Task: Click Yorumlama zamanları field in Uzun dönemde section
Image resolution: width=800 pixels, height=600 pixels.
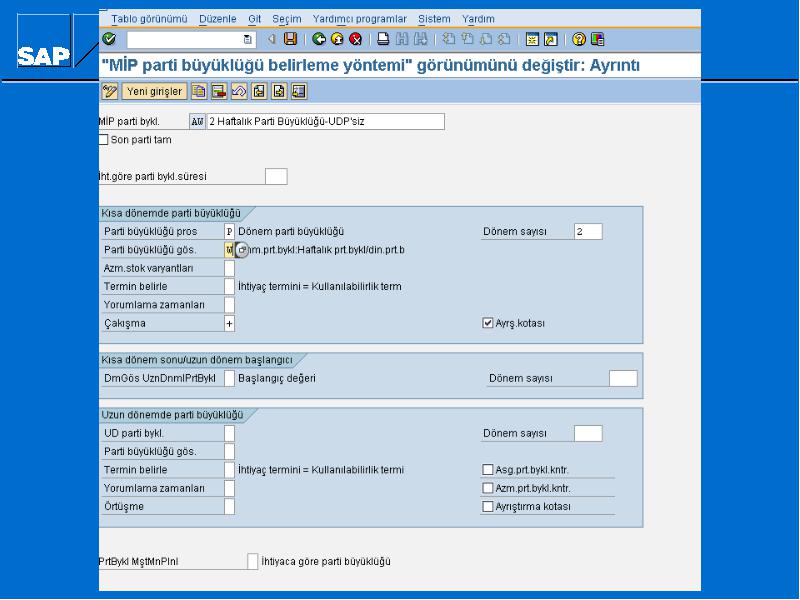Action: (x=230, y=488)
